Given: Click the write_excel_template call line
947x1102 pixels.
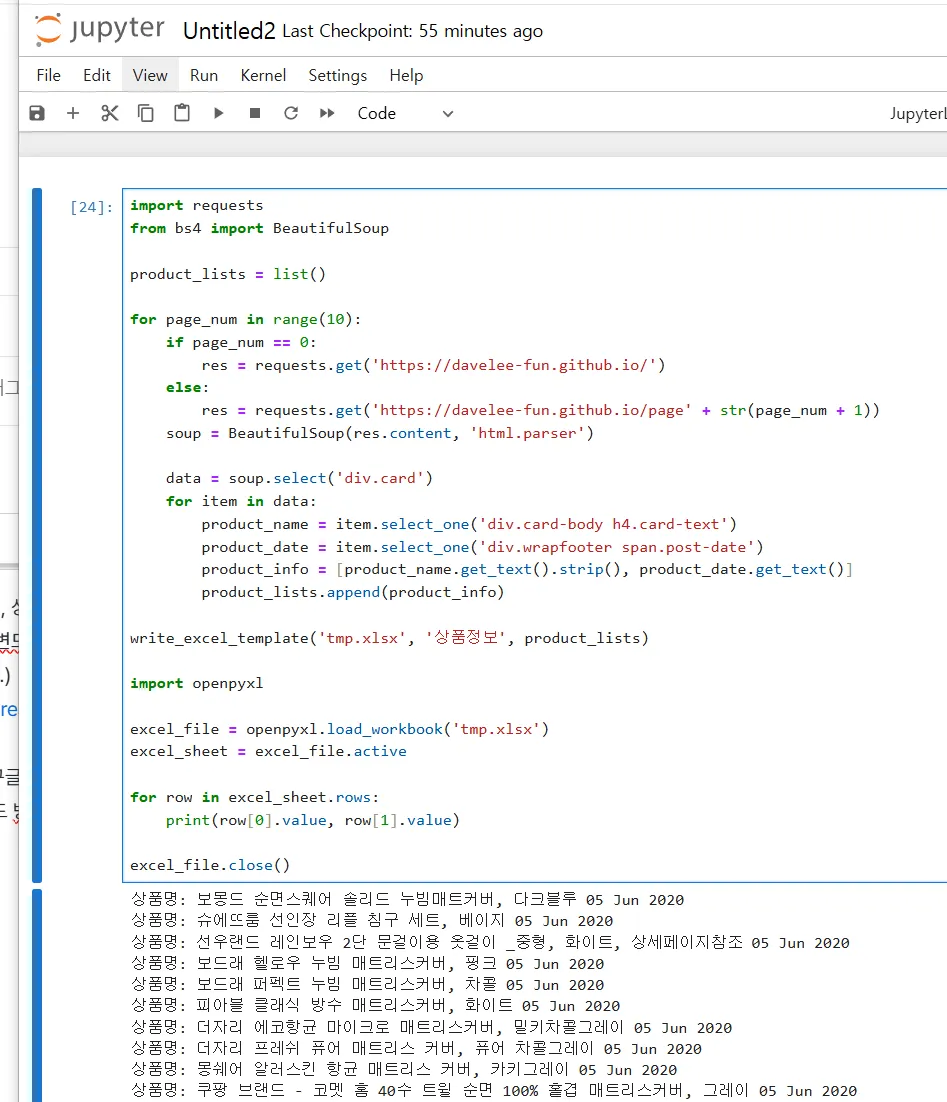Looking at the screenshot, I should pos(389,638).
